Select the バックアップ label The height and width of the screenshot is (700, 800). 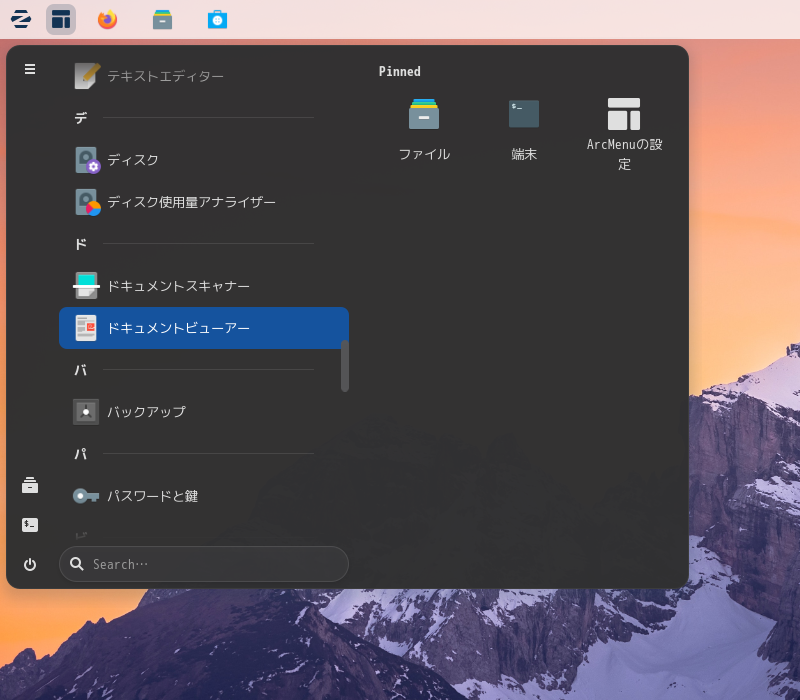click(x=146, y=412)
